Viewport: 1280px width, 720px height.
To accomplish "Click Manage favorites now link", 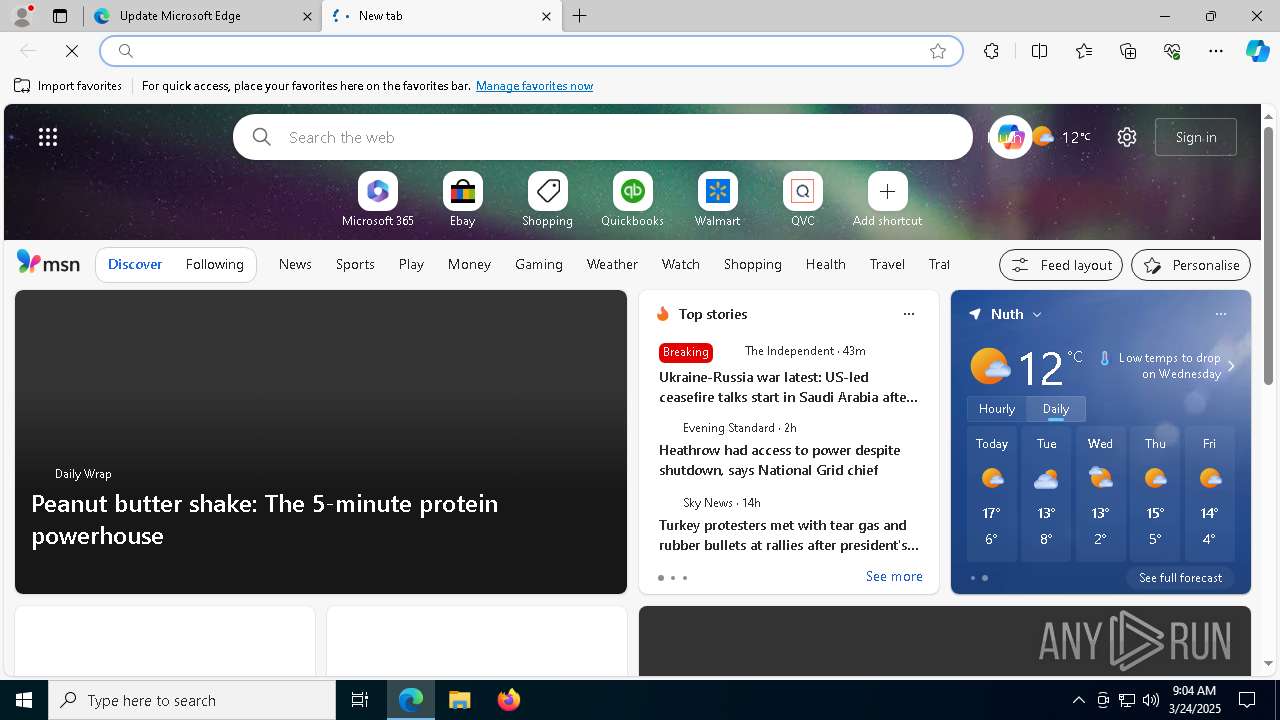I will click(x=534, y=86).
